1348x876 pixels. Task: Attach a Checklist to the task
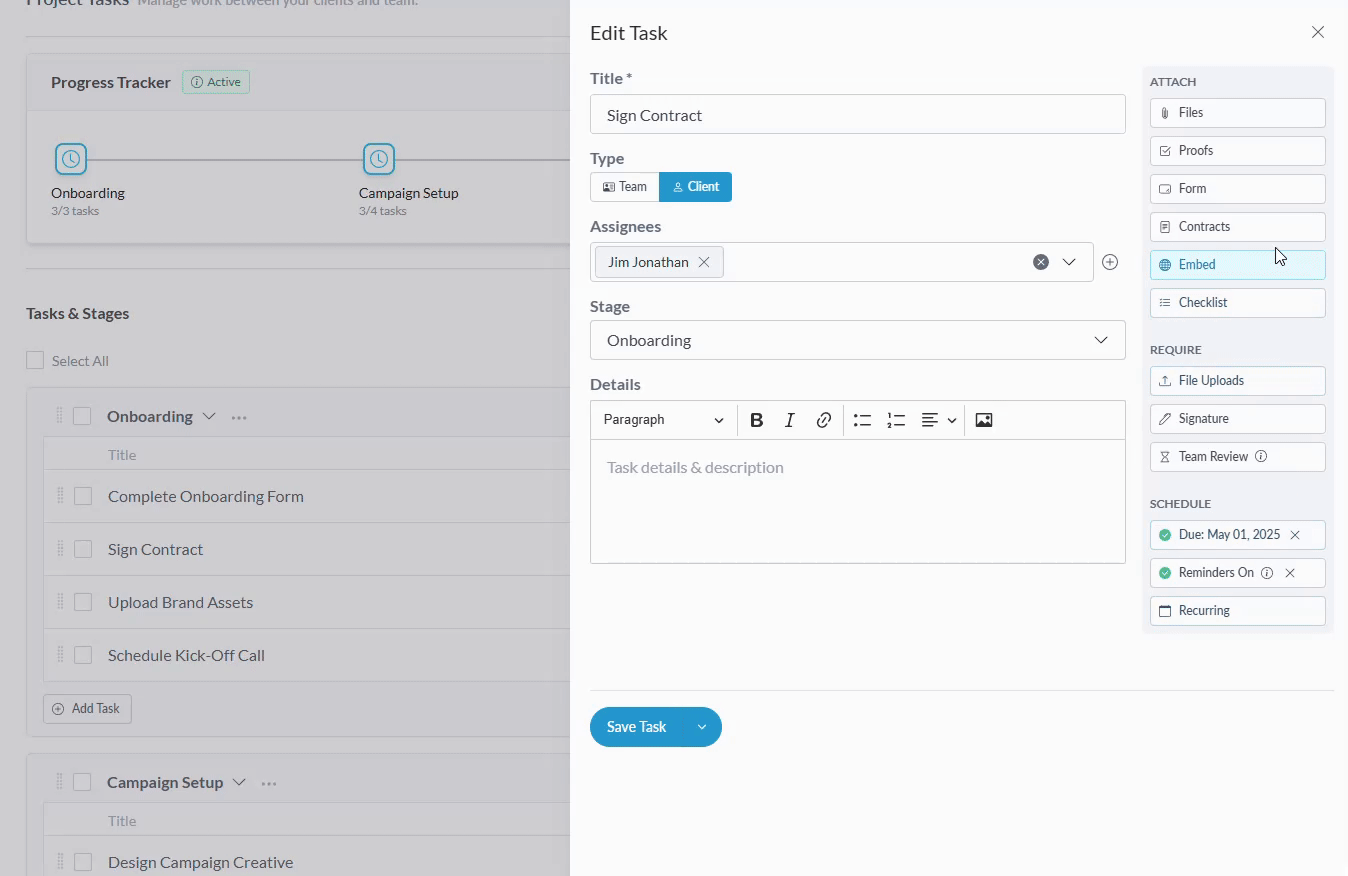1237,303
